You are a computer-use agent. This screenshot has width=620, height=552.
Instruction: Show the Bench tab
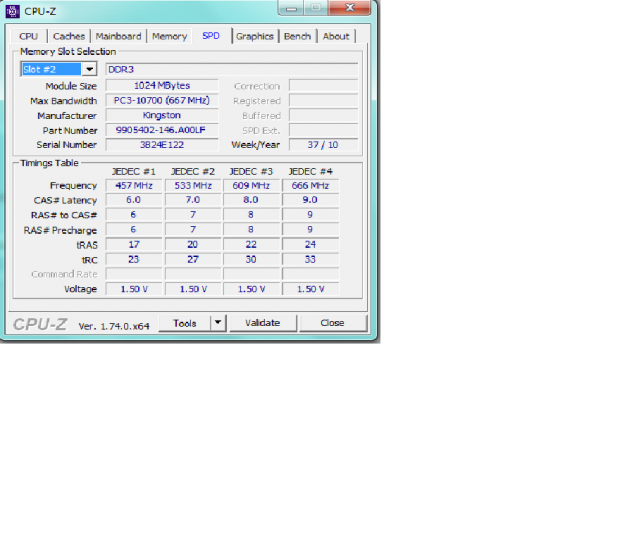(x=297, y=36)
